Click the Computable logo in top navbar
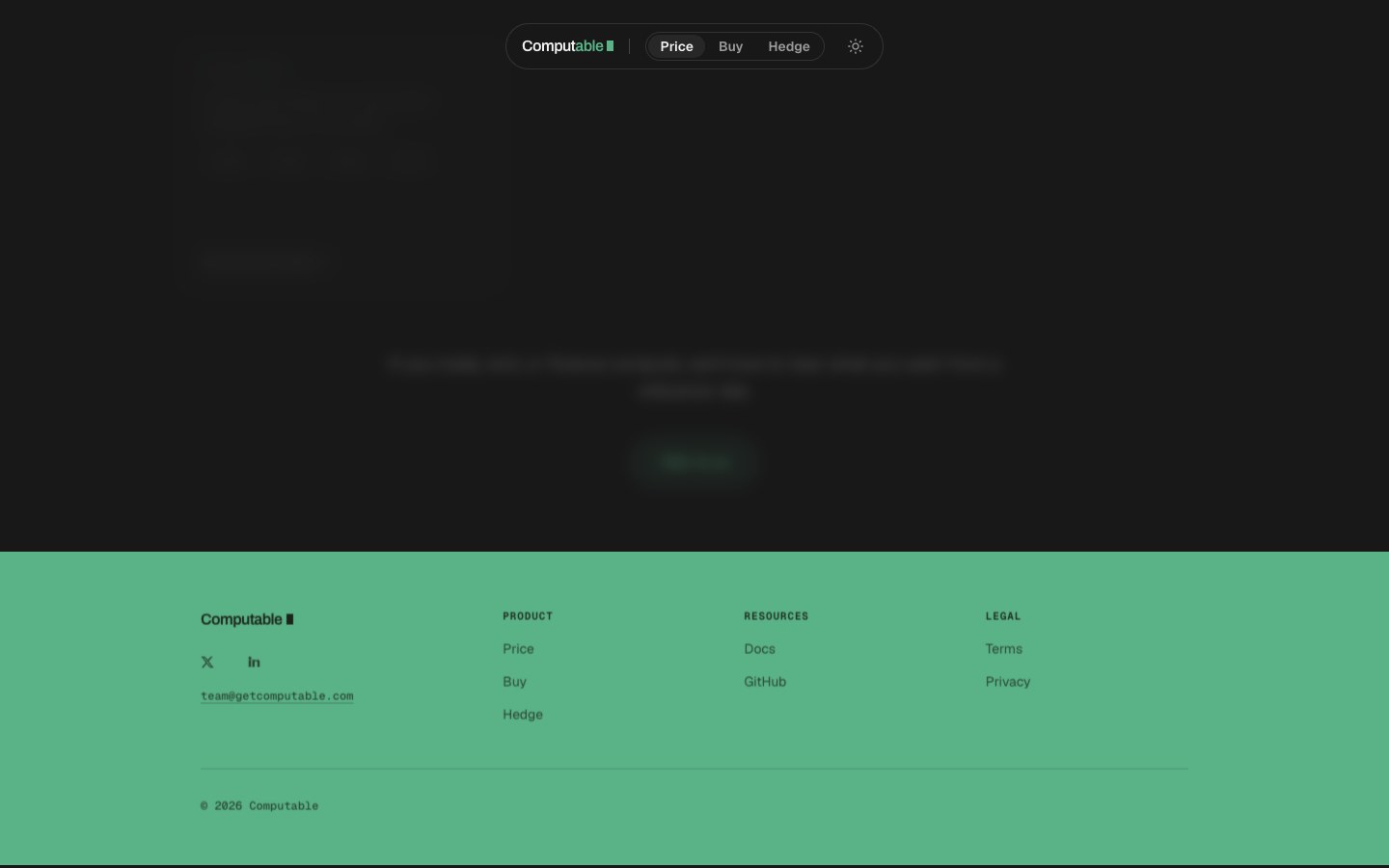 (x=567, y=46)
